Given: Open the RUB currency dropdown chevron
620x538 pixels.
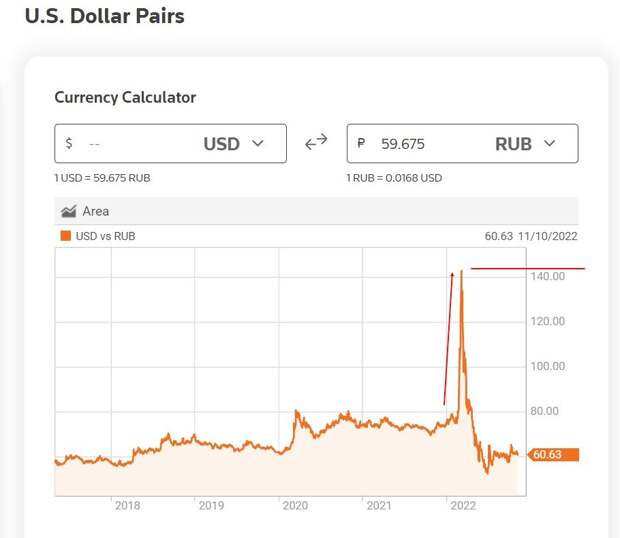Looking at the screenshot, I should [x=550, y=143].
